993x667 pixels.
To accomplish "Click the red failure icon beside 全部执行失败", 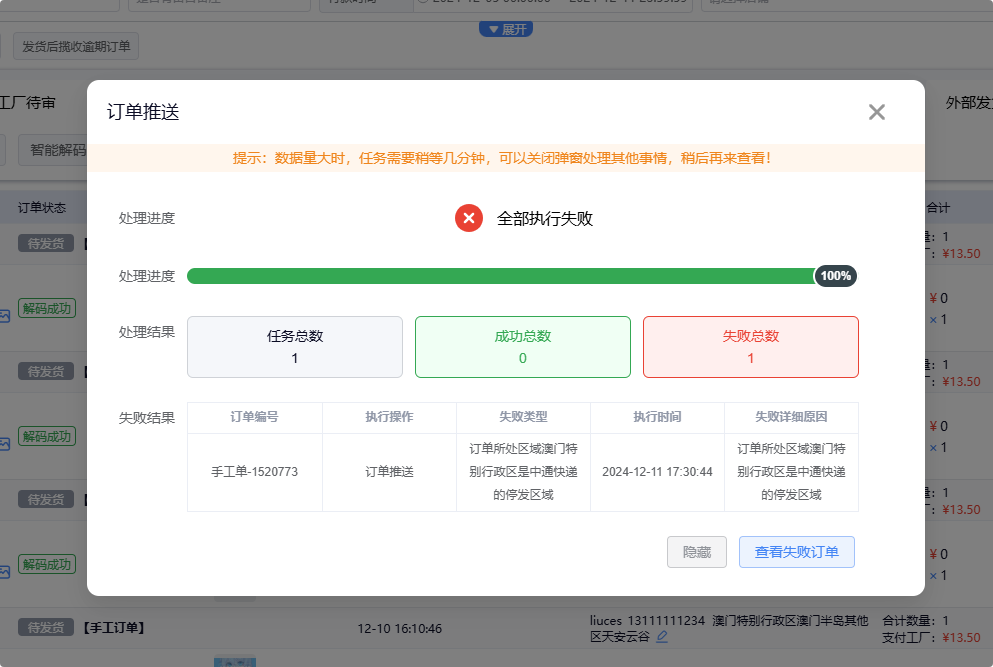I will (x=469, y=218).
